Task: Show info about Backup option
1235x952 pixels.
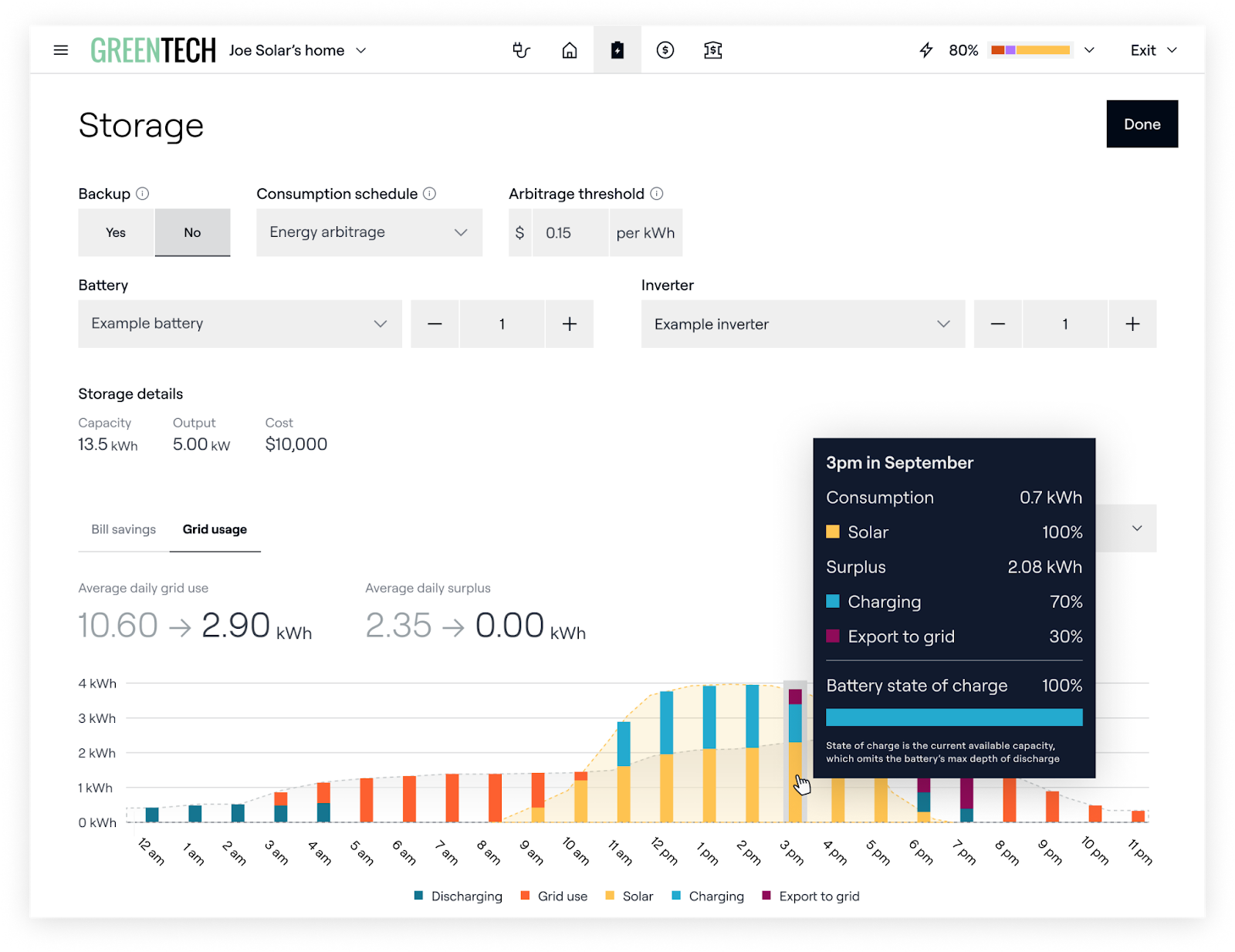Action: [x=143, y=194]
